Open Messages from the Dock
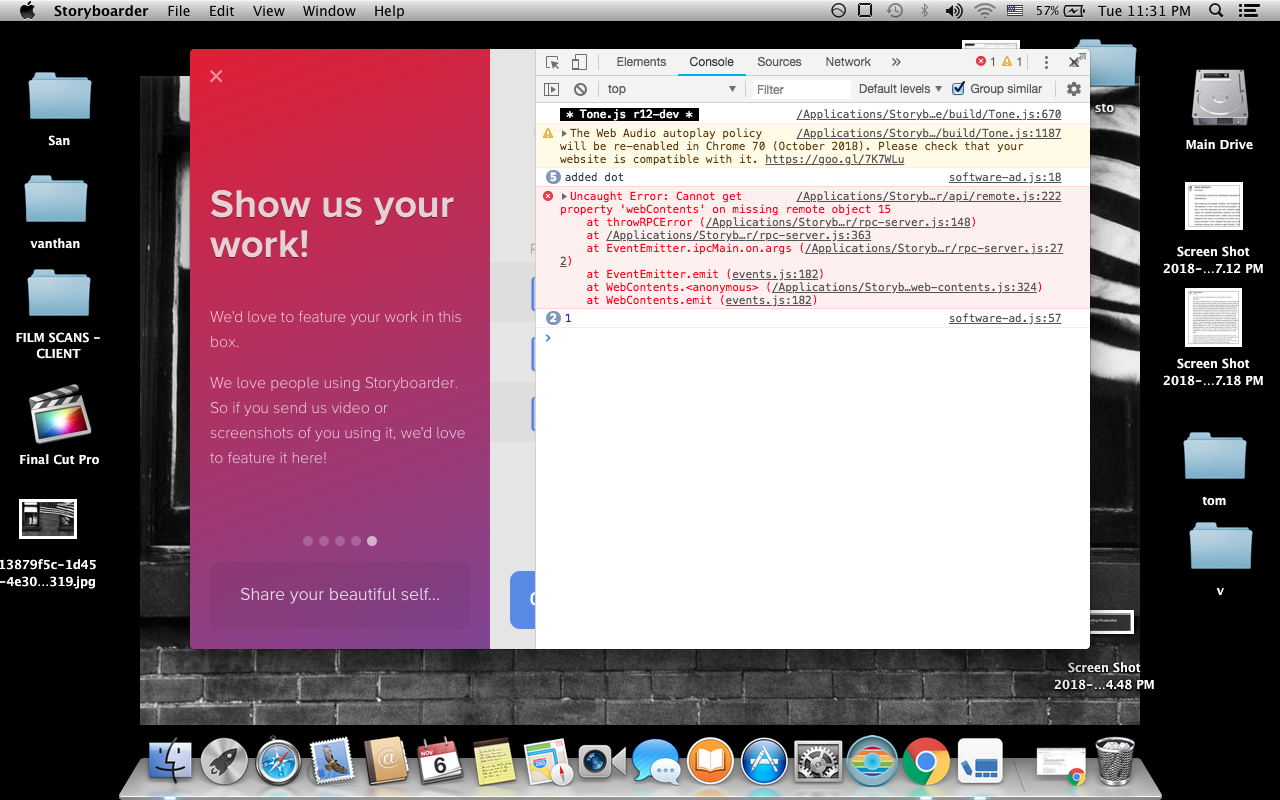This screenshot has height=800, width=1280. click(656, 762)
